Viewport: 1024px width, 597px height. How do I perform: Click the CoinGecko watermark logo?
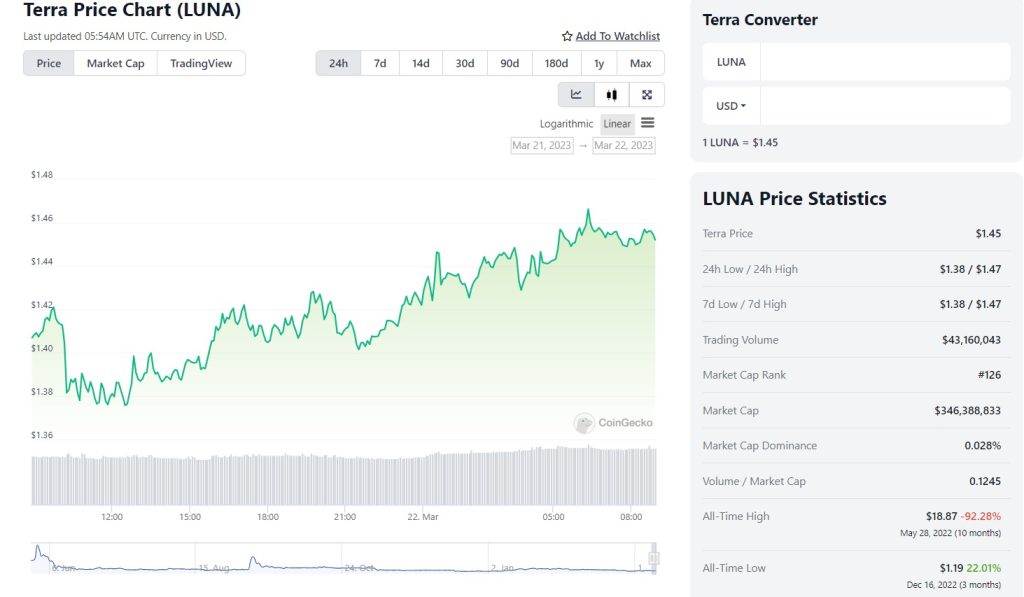tap(611, 423)
